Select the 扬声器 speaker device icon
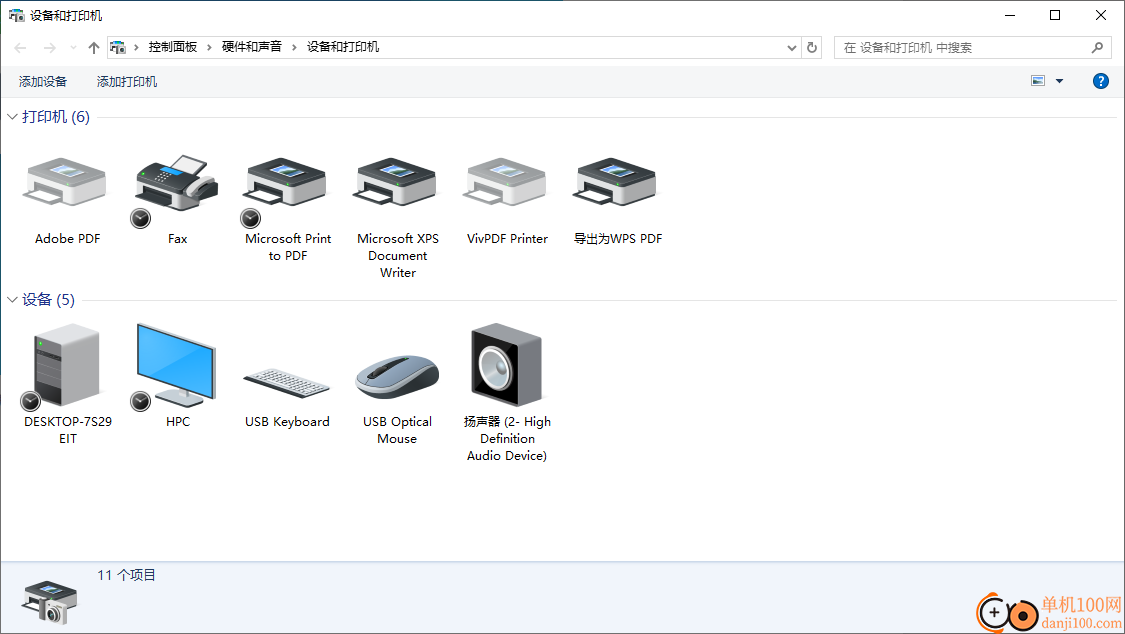 point(507,366)
